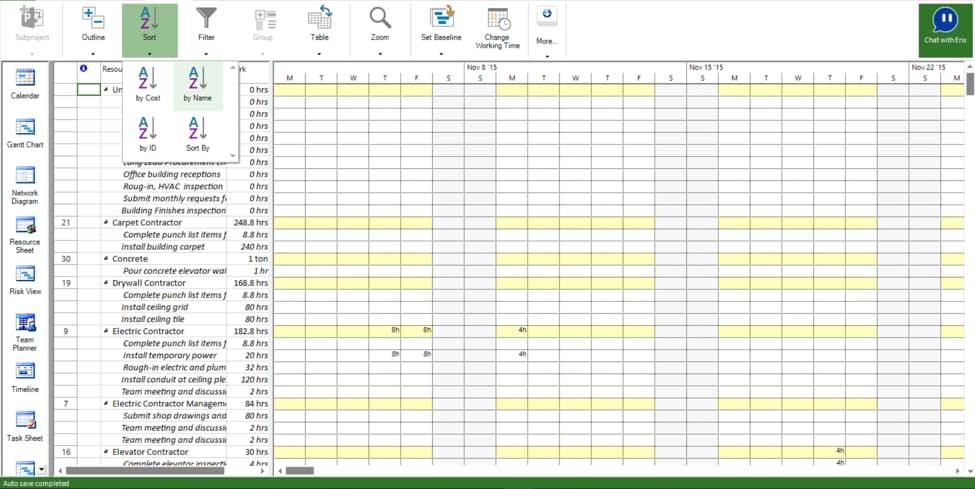This screenshot has width=975, height=489.
Task: Click the vertical scrollbar down arrow
Action: (x=969, y=471)
